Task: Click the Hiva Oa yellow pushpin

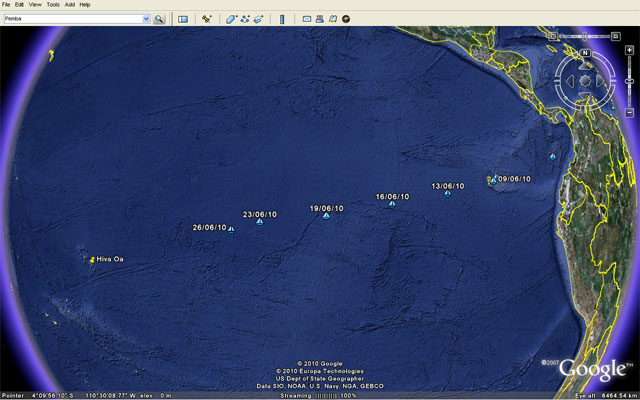Action: [93, 260]
